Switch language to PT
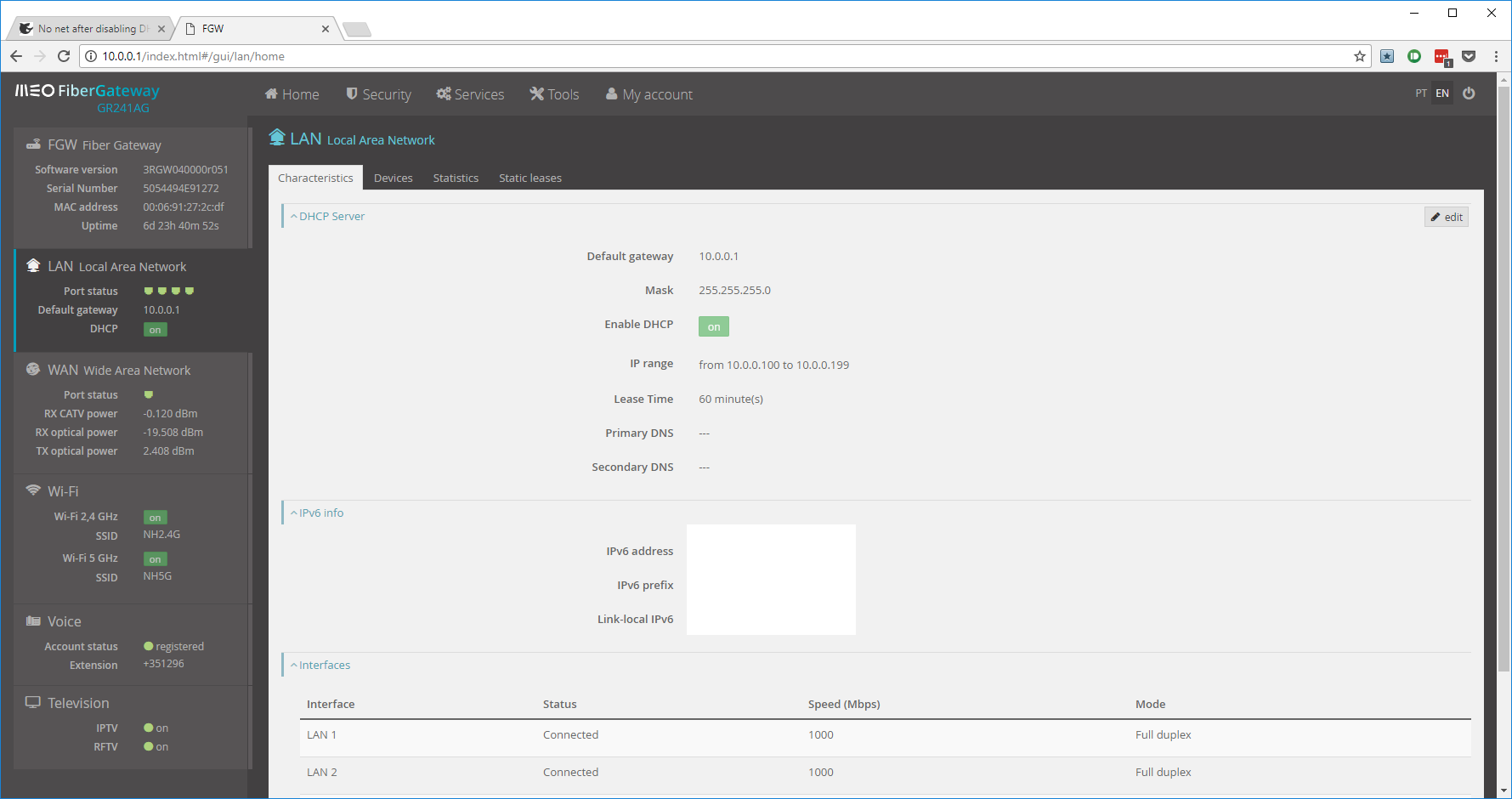The image size is (1512, 799). (1421, 93)
